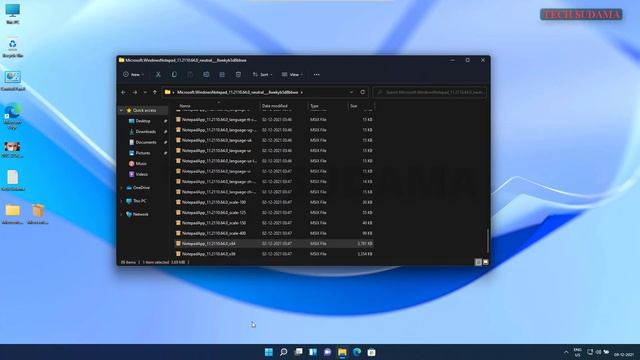Select Videos in the navigation pane
The height and width of the screenshot is (360, 640).
pyautogui.click(x=142, y=174)
